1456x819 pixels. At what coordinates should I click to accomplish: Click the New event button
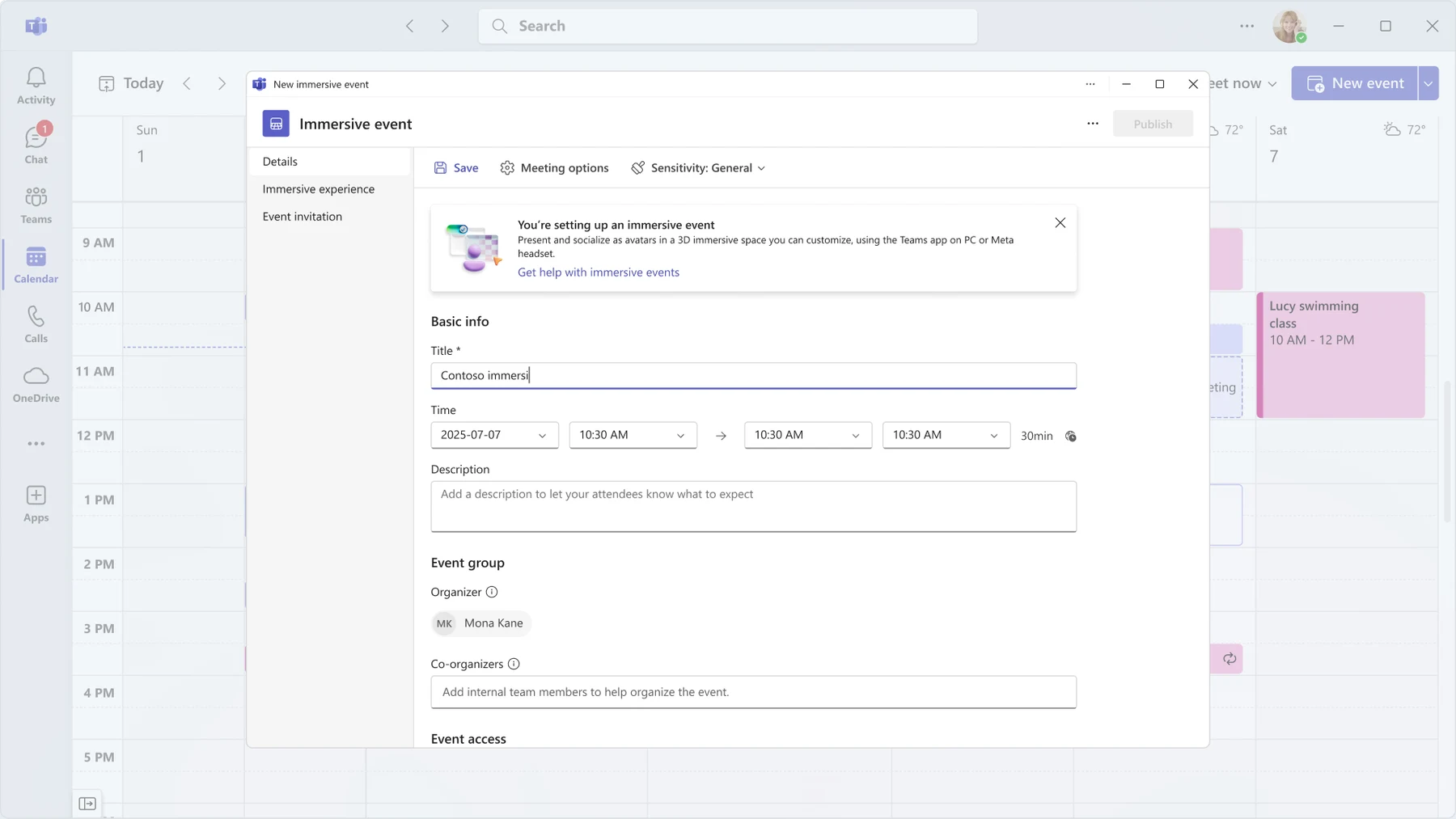pyautogui.click(x=1355, y=83)
